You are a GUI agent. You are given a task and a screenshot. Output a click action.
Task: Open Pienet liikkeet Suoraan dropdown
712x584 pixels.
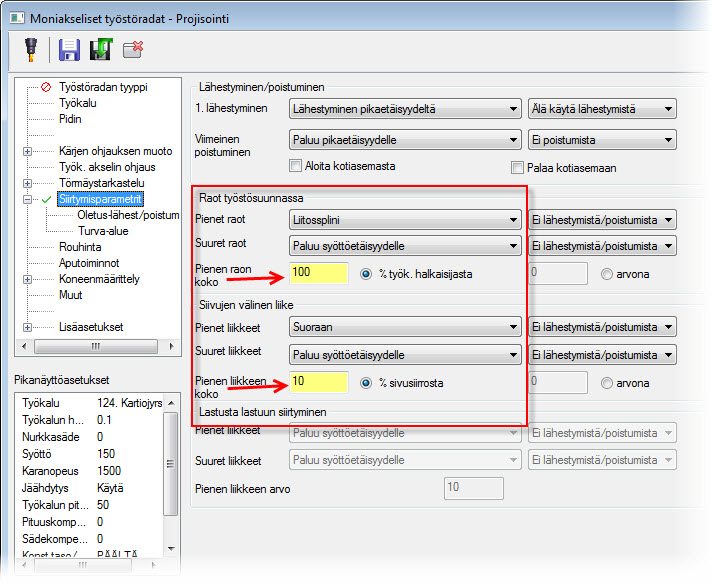click(x=405, y=327)
